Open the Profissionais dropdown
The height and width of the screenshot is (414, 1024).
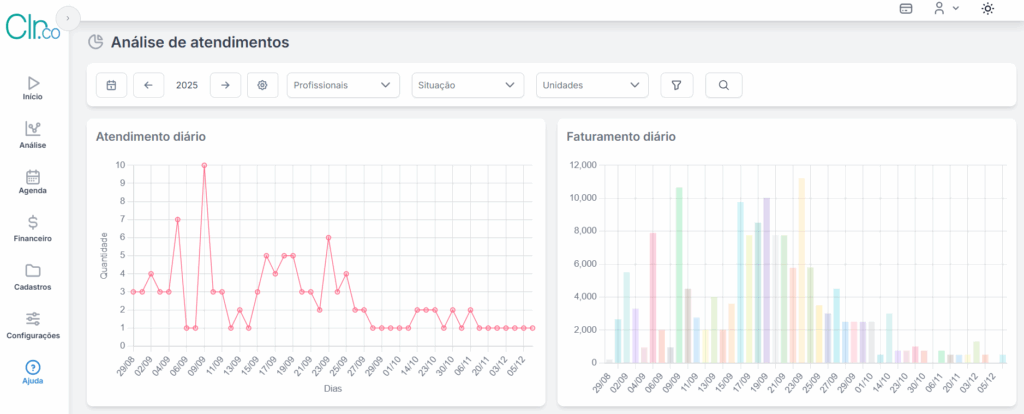tap(343, 86)
